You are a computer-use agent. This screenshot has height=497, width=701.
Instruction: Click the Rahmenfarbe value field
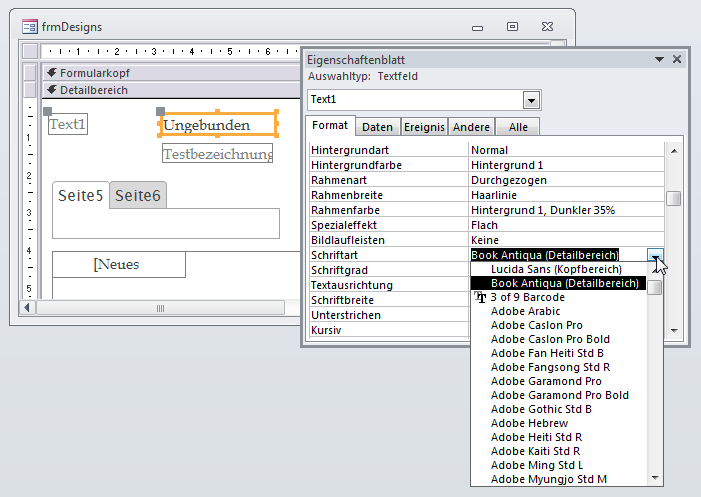coord(565,210)
